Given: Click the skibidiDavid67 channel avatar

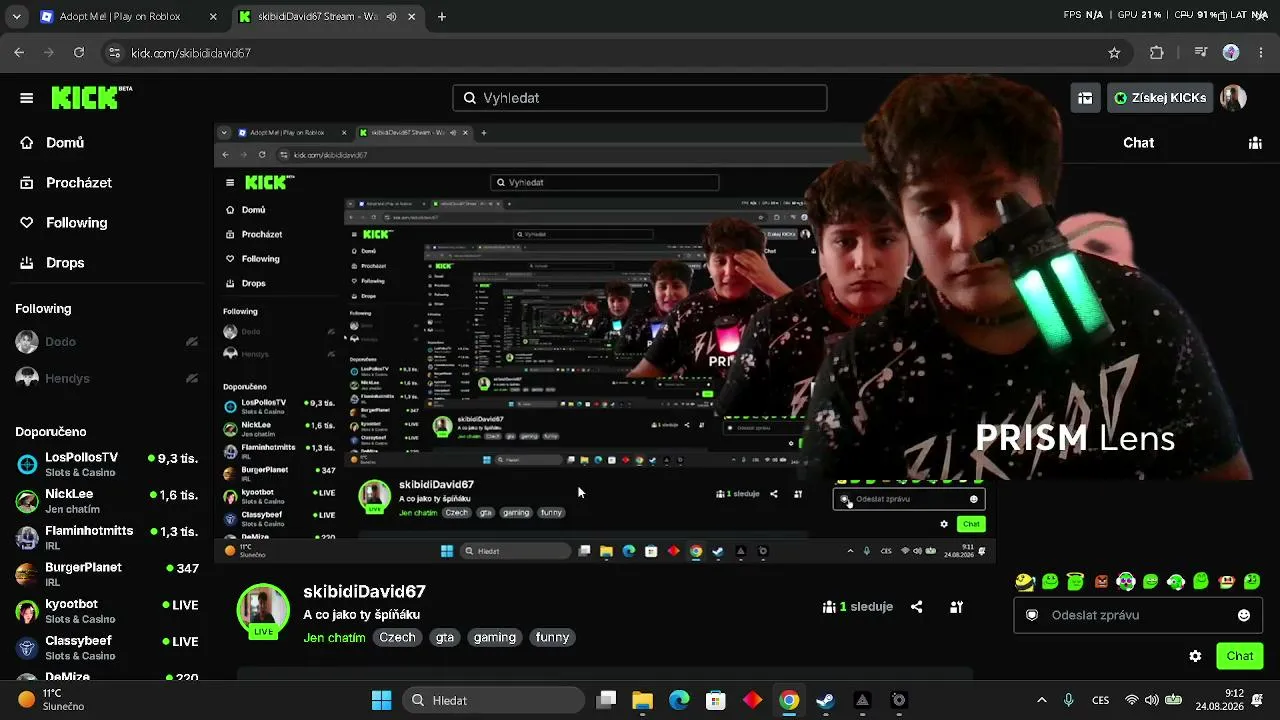Looking at the screenshot, I should (263, 609).
